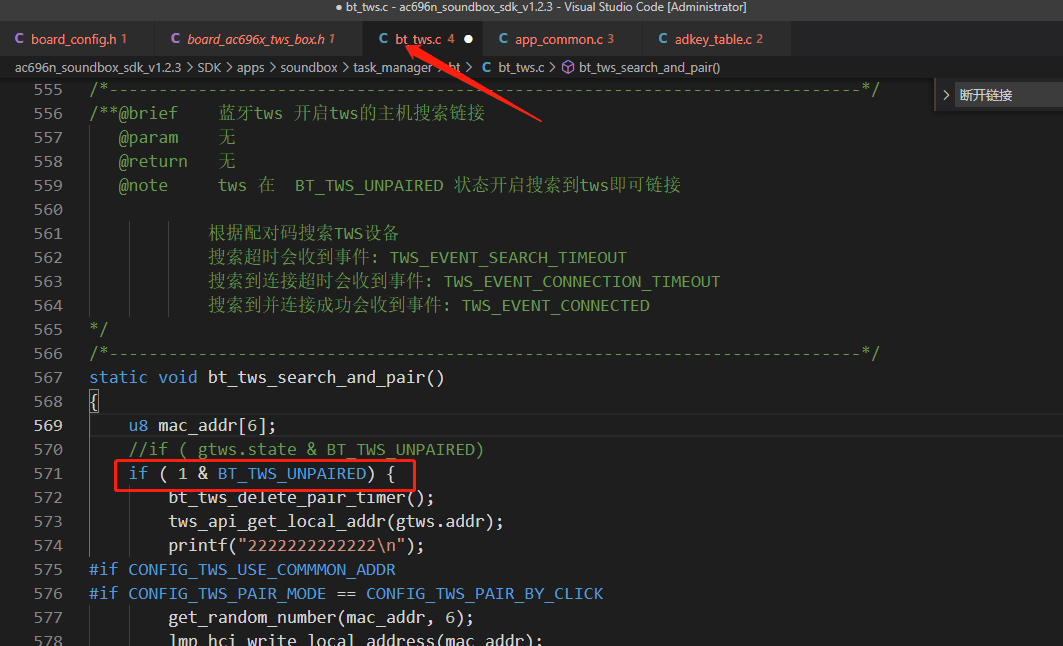Viewport: 1063px width, 646px height.
Task: Expand the 断开链接 panel chevron
Action: [x=946, y=95]
